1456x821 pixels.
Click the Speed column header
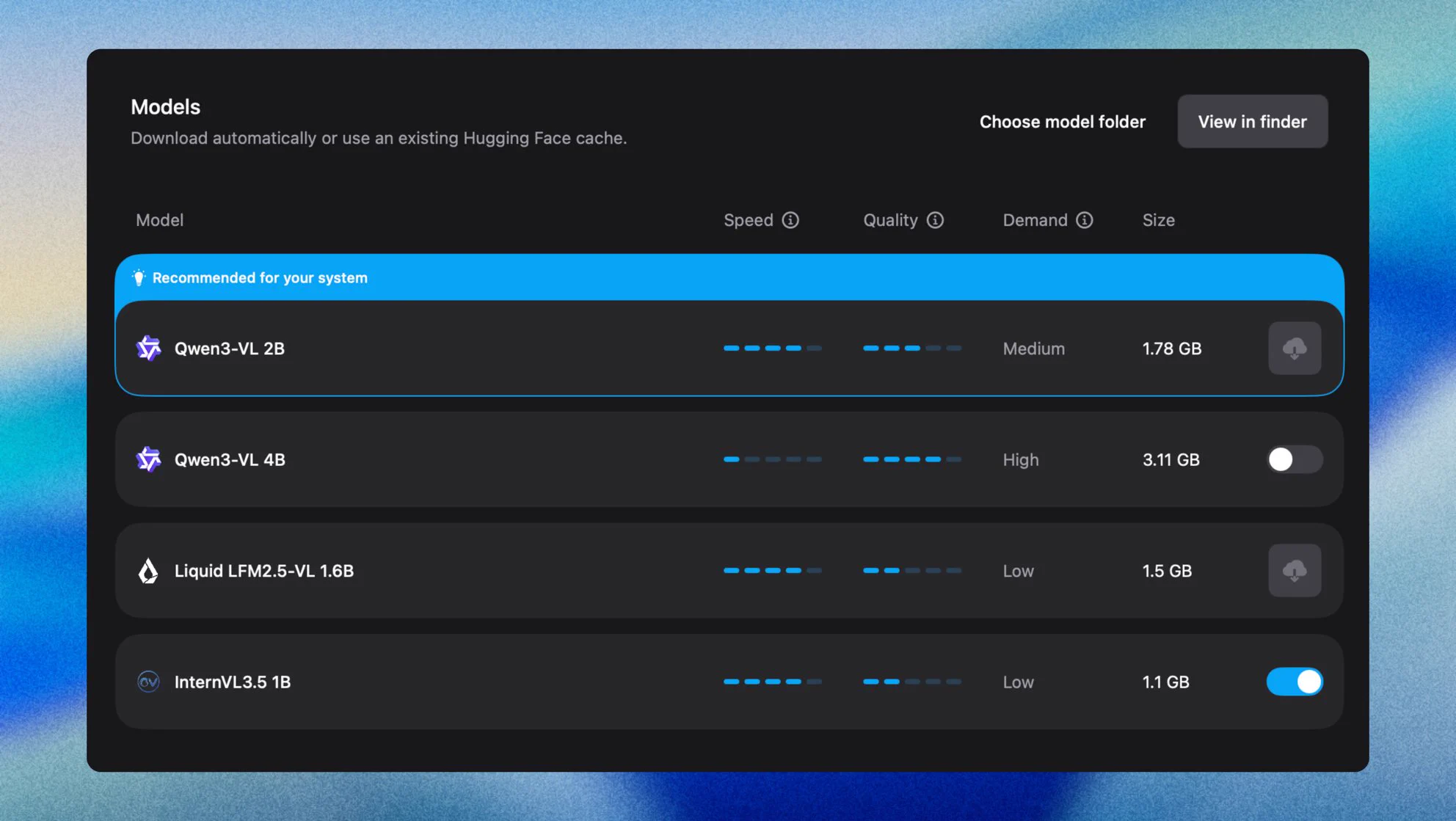pyautogui.click(x=749, y=220)
